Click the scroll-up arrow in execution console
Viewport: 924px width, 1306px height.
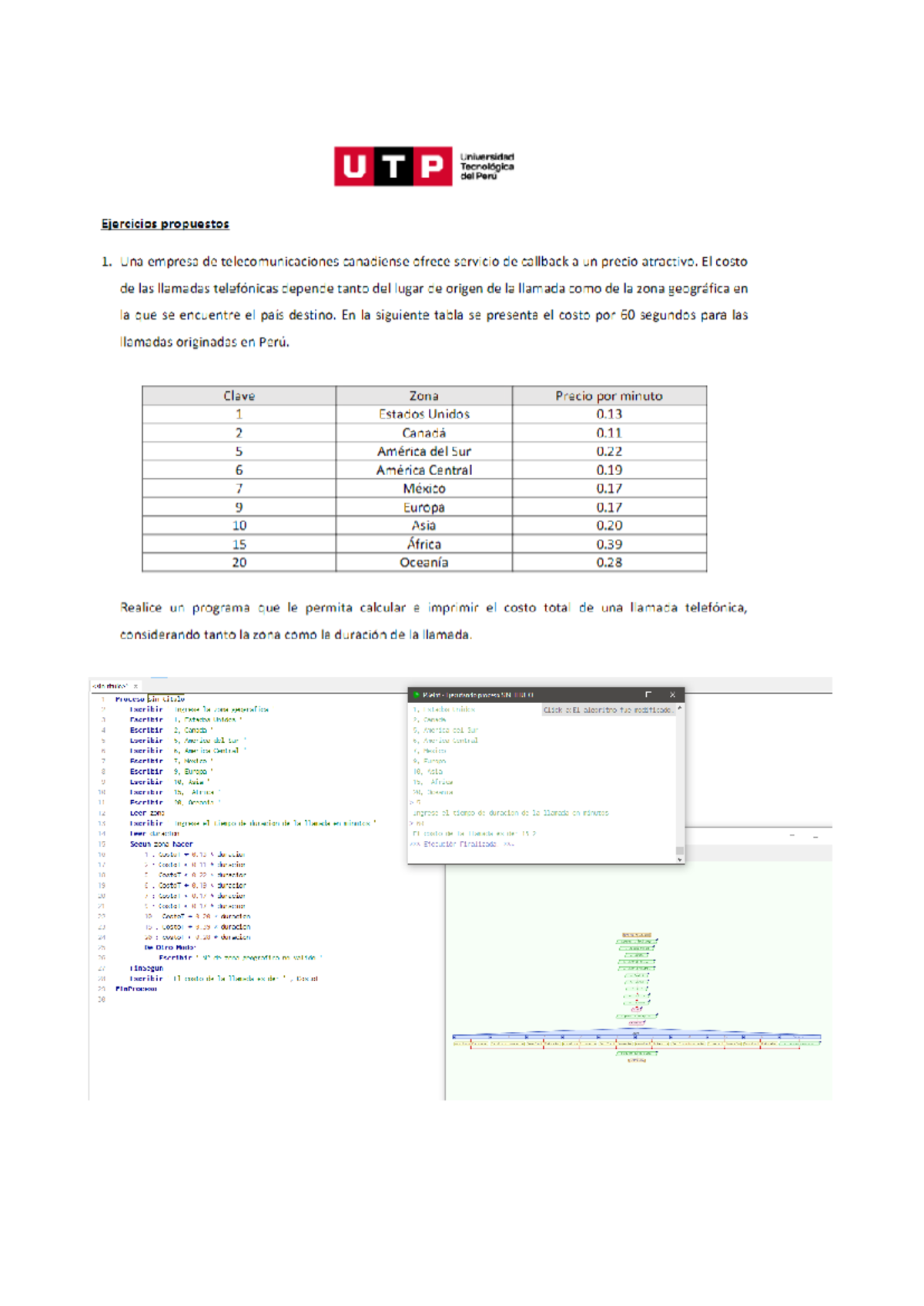click(x=679, y=708)
